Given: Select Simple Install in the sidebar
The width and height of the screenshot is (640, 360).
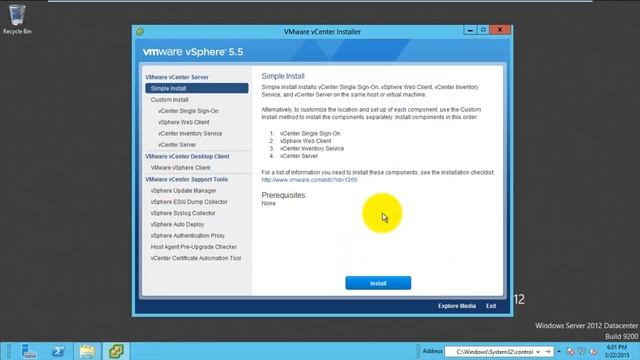Looking at the screenshot, I should 197,88.
